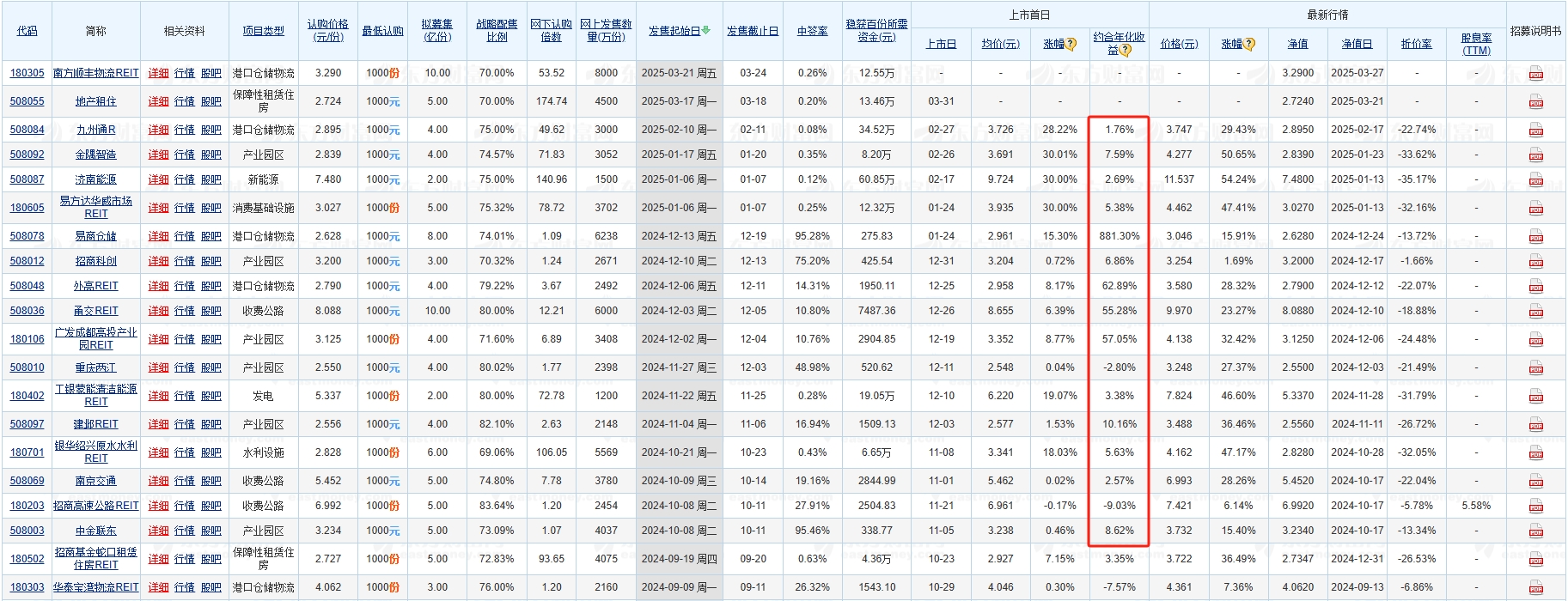The height and width of the screenshot is (601, 1568).
Task: Sort by 最新行情 价格(元) header
Action: point(1179,44)
